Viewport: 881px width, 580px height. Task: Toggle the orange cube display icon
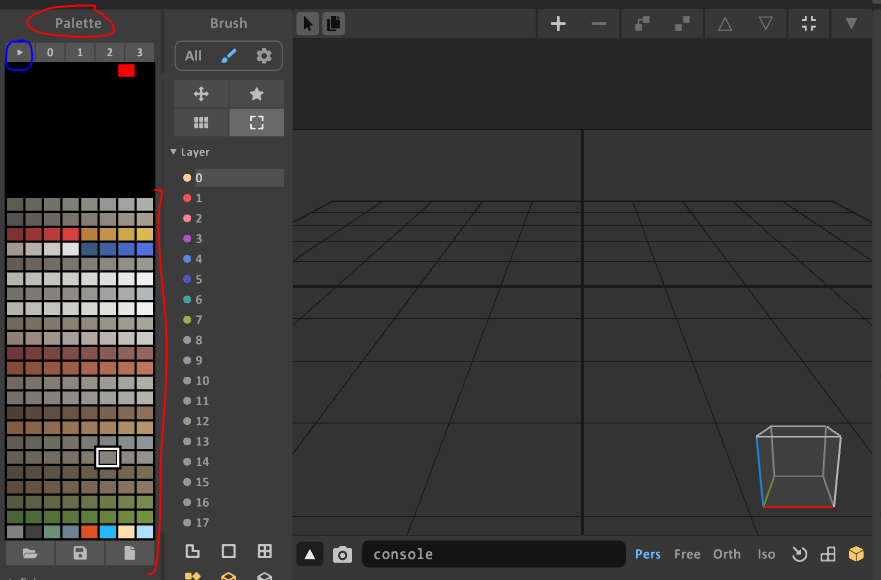coord(856,554)
